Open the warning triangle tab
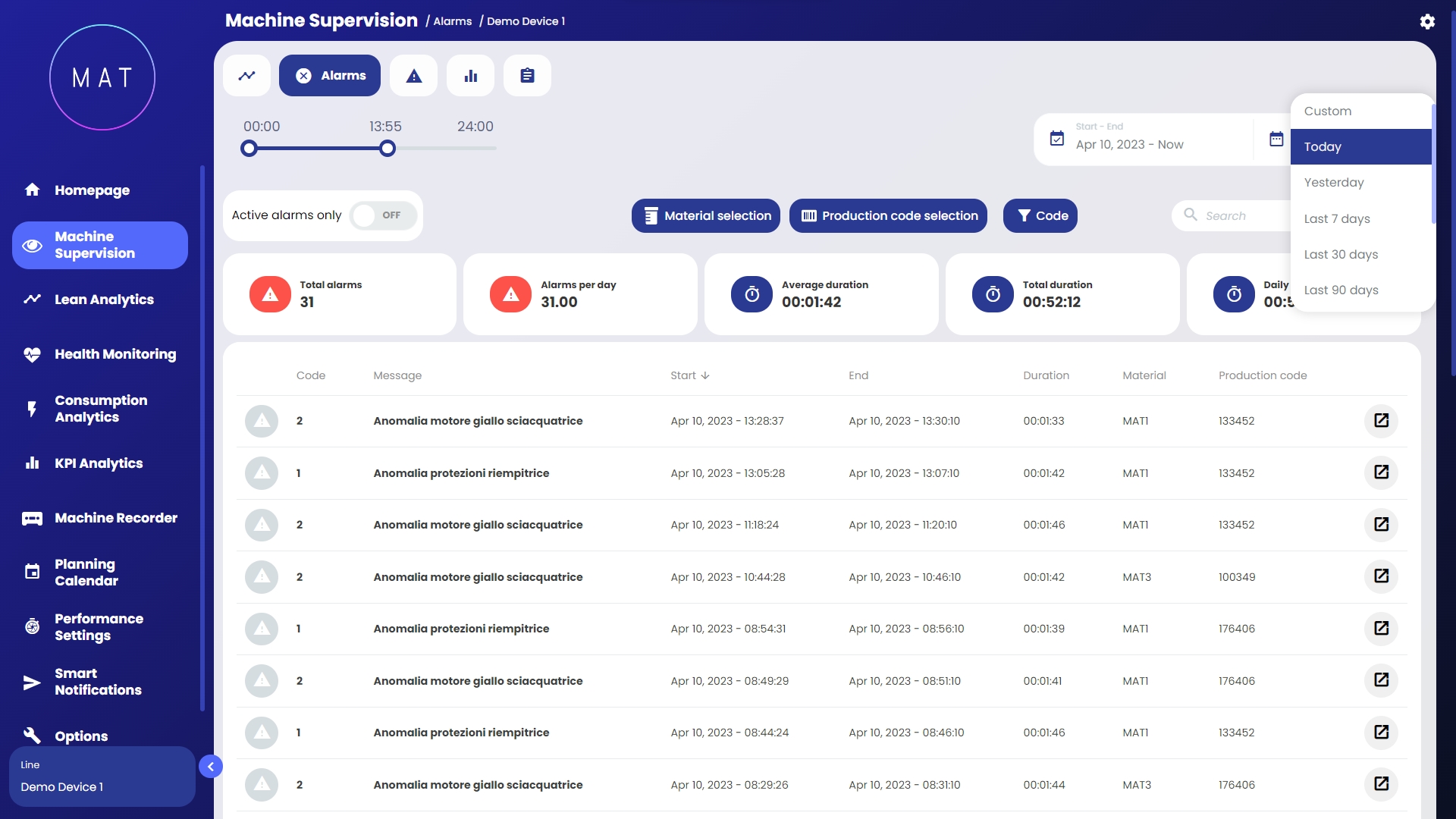Screen dimensions: 1456x819 (413, 76)
